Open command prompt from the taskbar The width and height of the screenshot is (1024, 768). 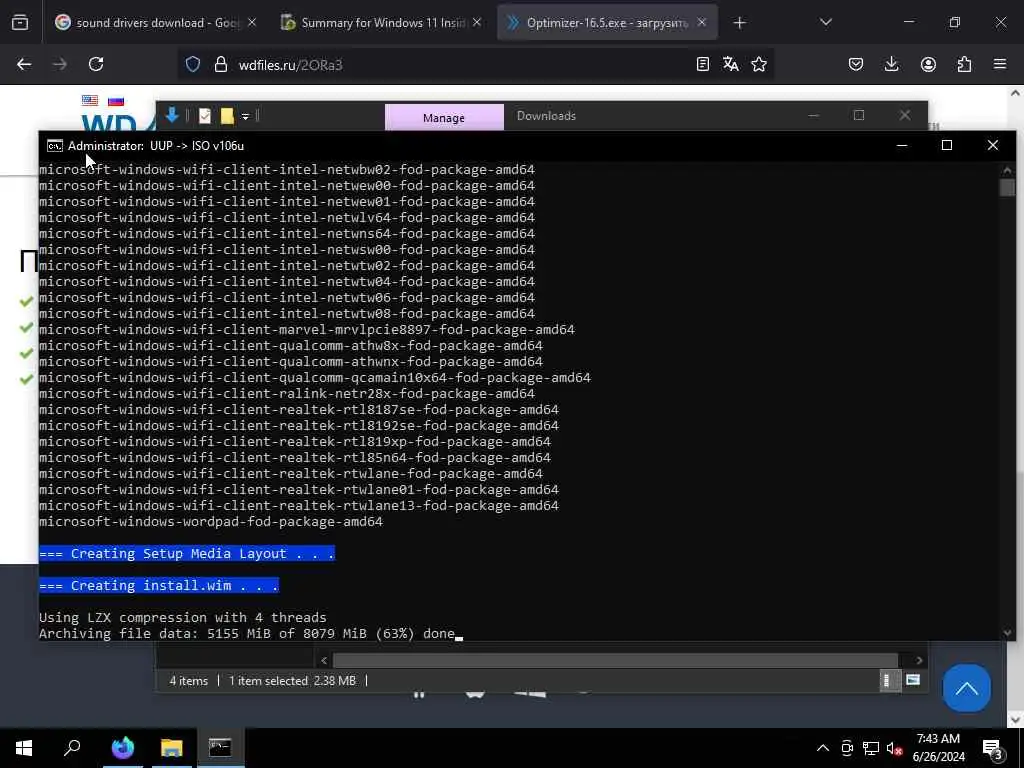click(x=220, y=748)
